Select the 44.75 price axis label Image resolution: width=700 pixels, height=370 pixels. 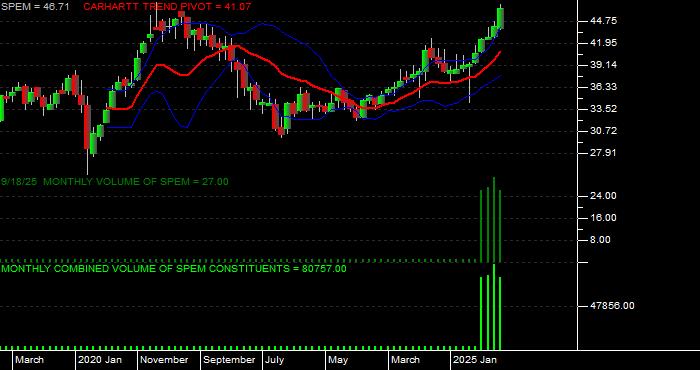pos(603,21)
